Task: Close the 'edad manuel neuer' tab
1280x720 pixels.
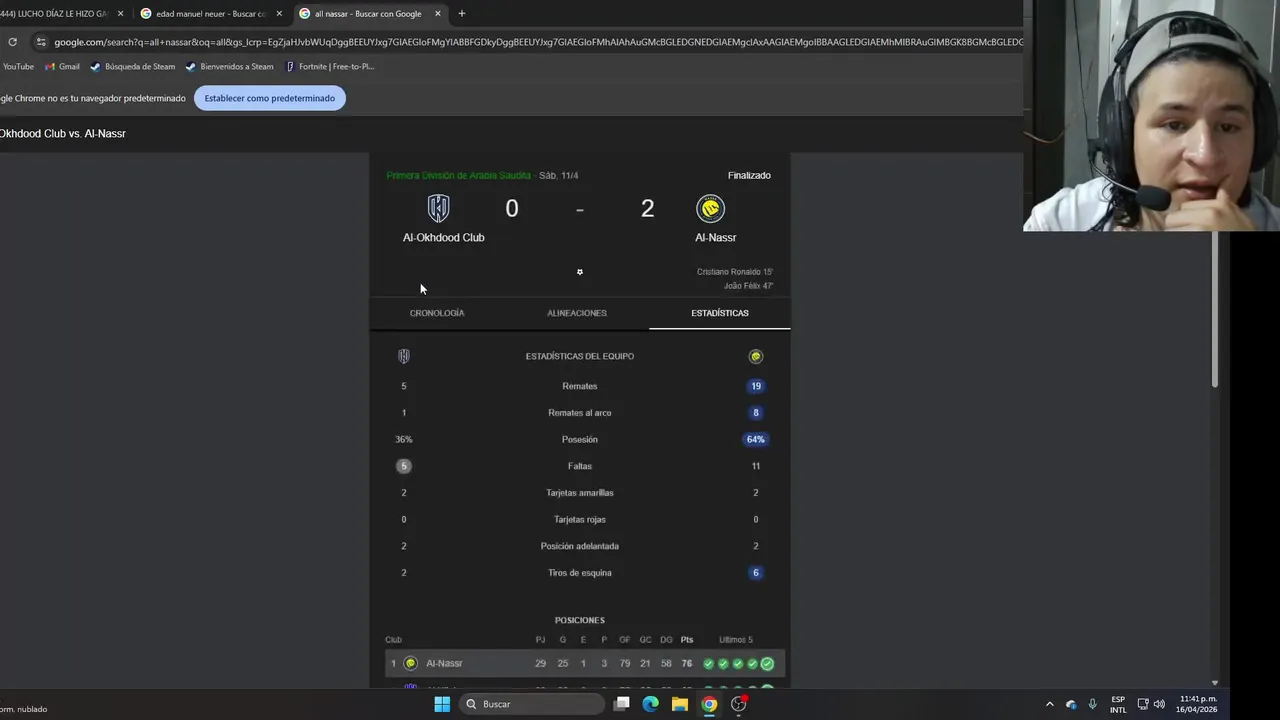Action: click(279, 14)
